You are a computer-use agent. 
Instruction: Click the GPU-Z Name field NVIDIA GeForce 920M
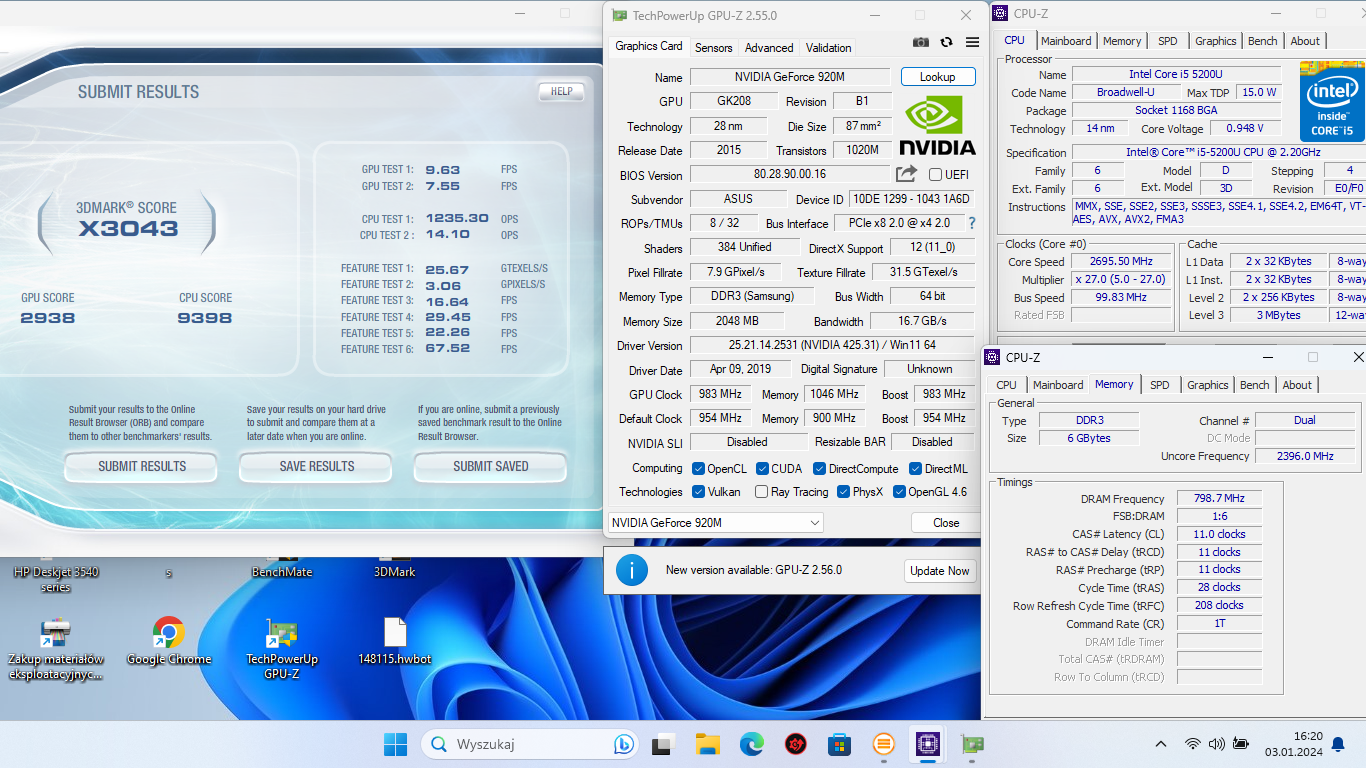tap(790, 77)
